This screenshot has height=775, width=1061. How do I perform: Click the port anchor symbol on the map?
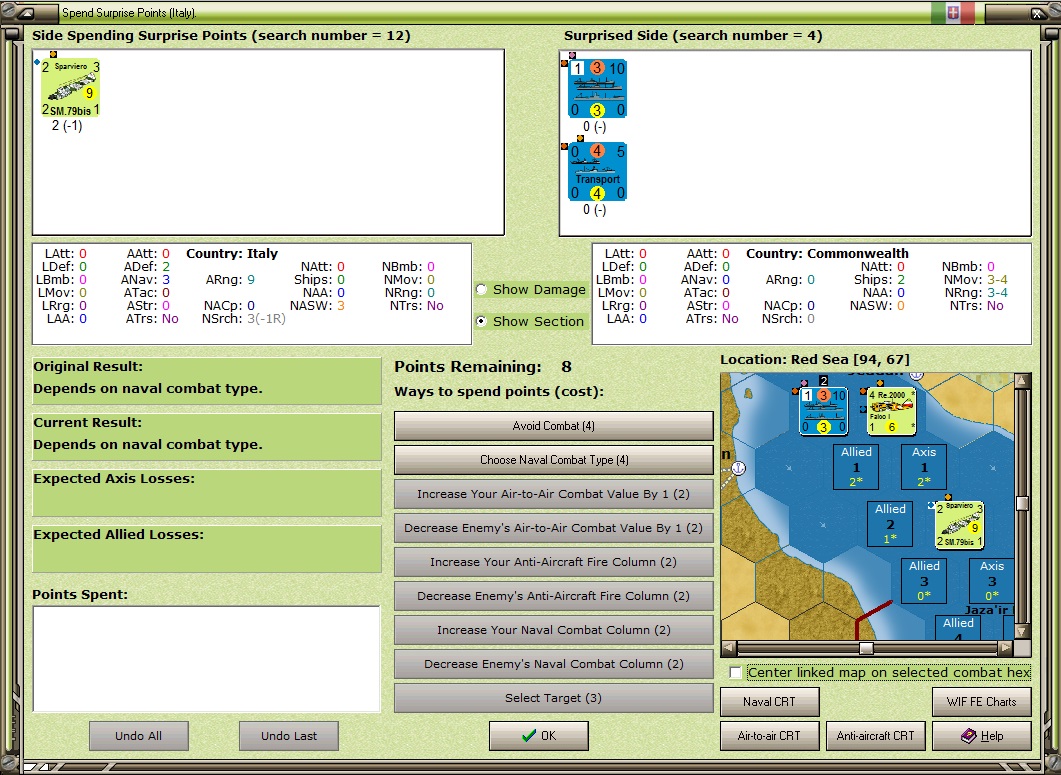click(739, 468)
